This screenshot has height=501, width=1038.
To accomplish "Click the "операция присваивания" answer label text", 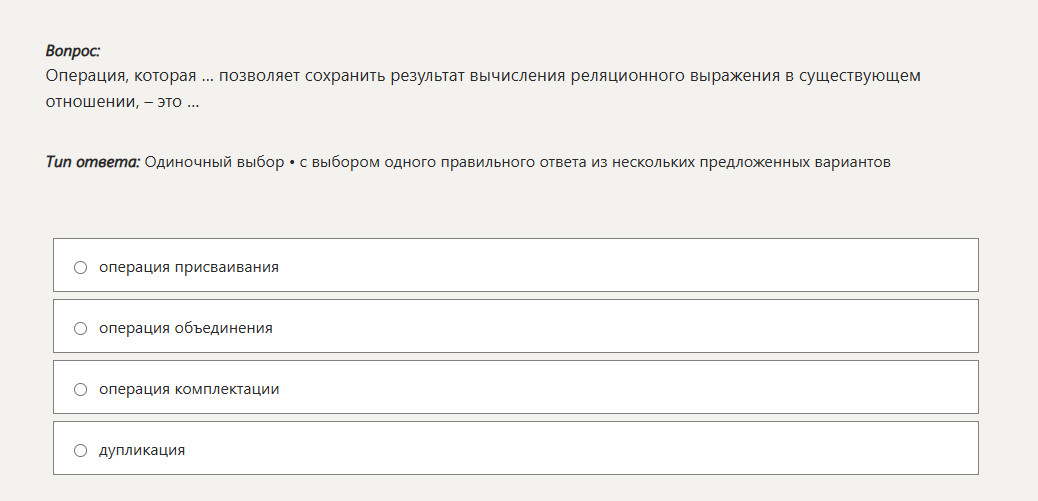I will click(x=188, y=267).
